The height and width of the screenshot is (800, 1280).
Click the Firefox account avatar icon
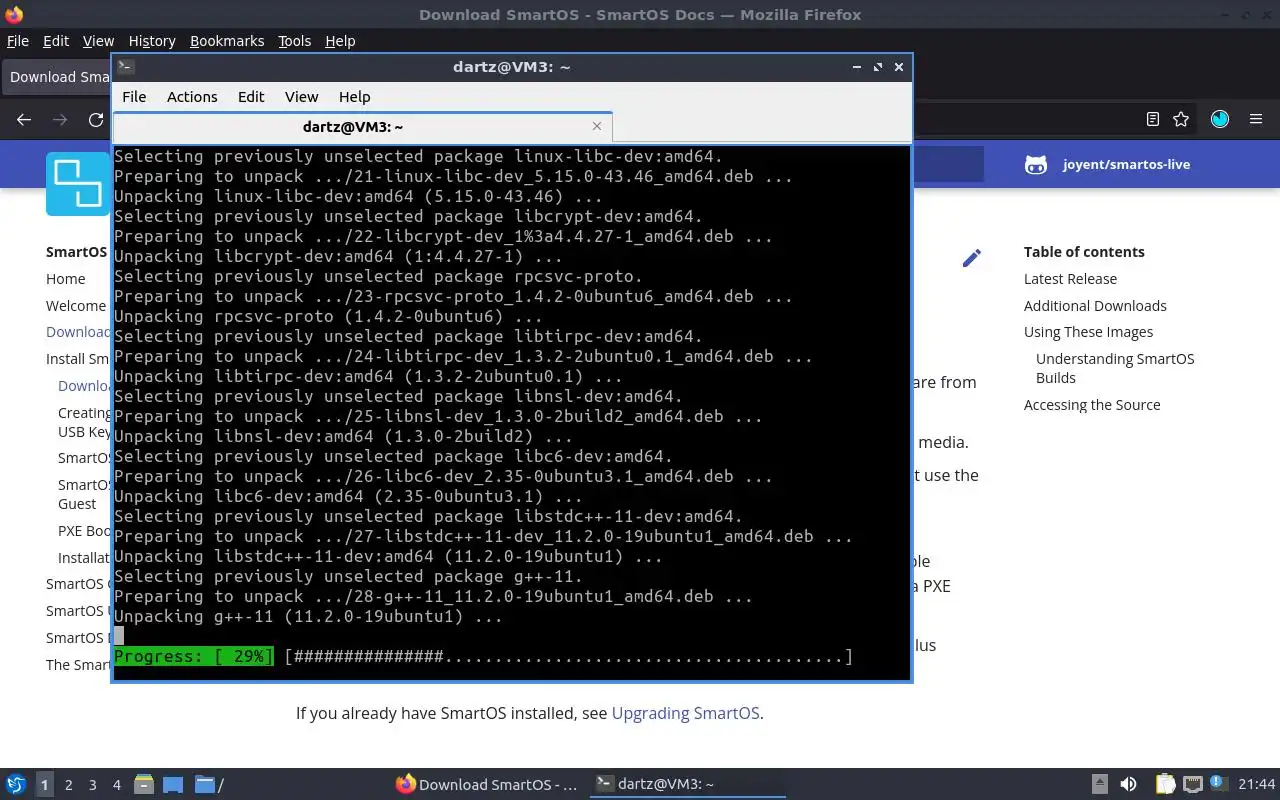[1220, 119]
